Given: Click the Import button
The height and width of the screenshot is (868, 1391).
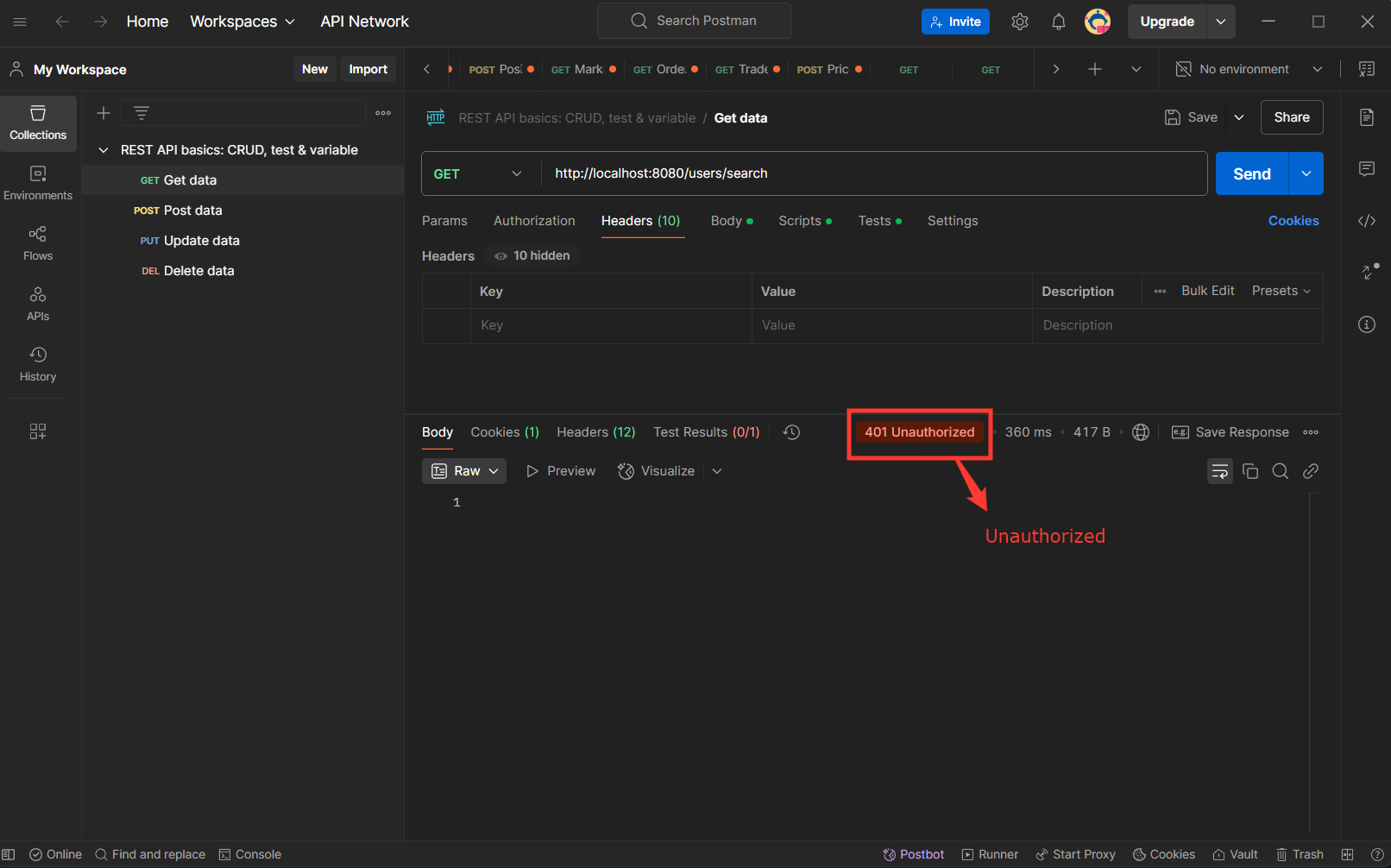Looking at the screenshot, I should [368, 69].
